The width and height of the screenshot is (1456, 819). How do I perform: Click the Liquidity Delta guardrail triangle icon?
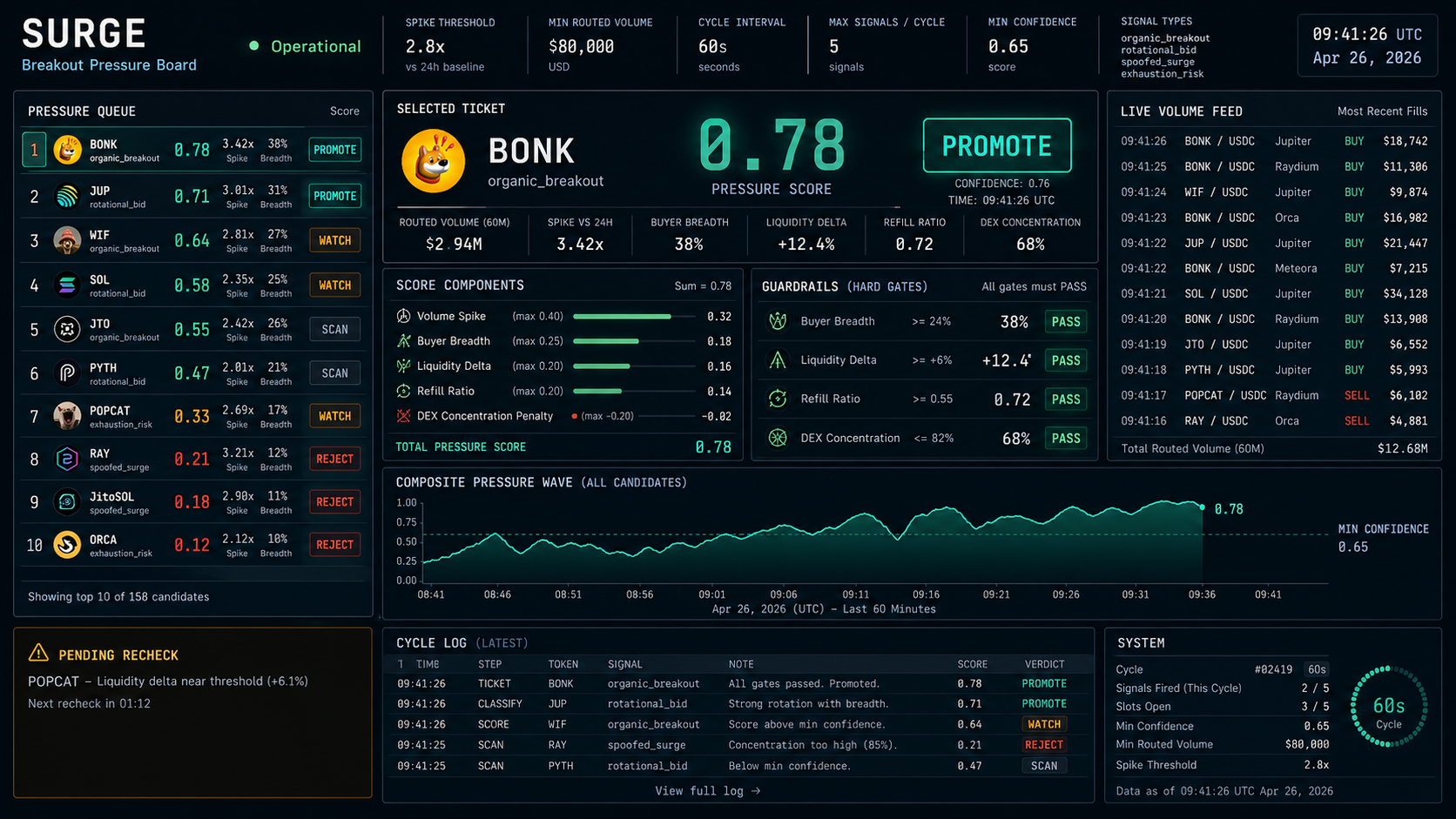(x=778, y=359)
